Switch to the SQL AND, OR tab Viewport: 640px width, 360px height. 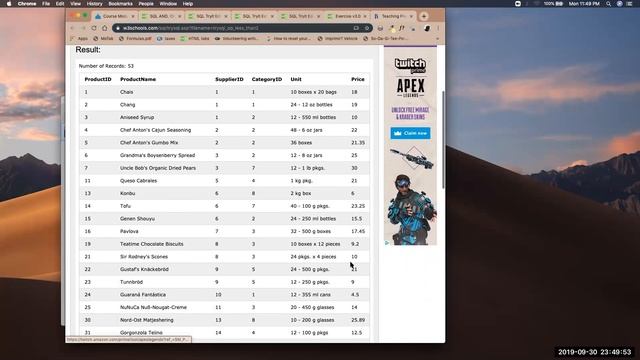(x=161, y=16)
